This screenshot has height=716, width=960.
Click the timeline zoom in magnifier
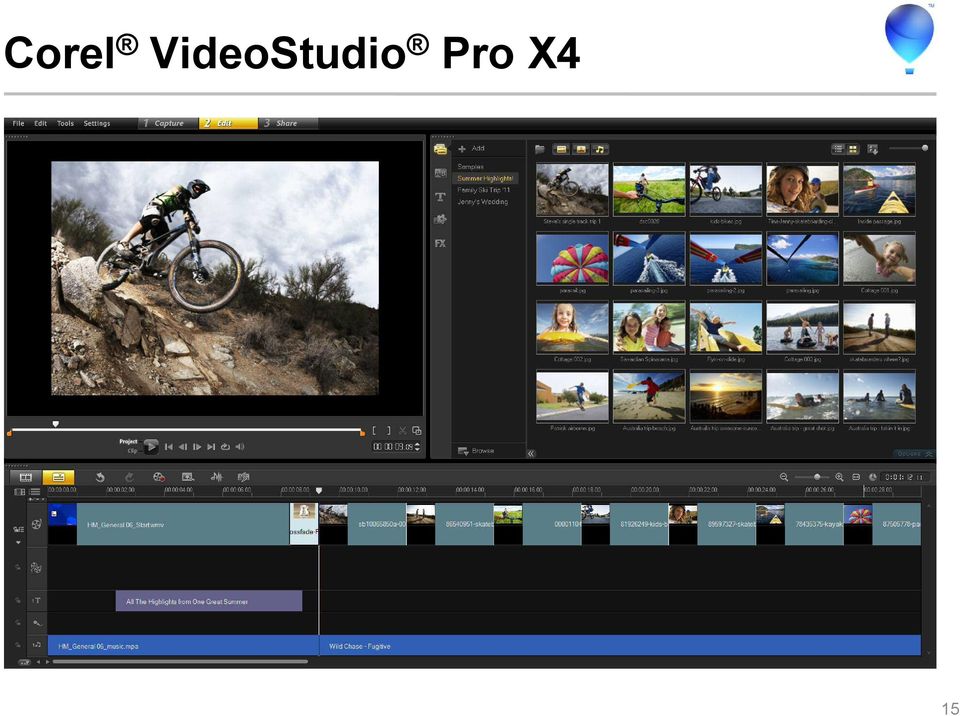(839, 477)
